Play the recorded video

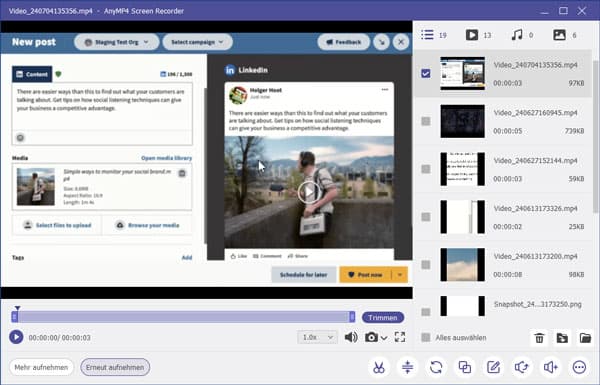coord(16,337)
